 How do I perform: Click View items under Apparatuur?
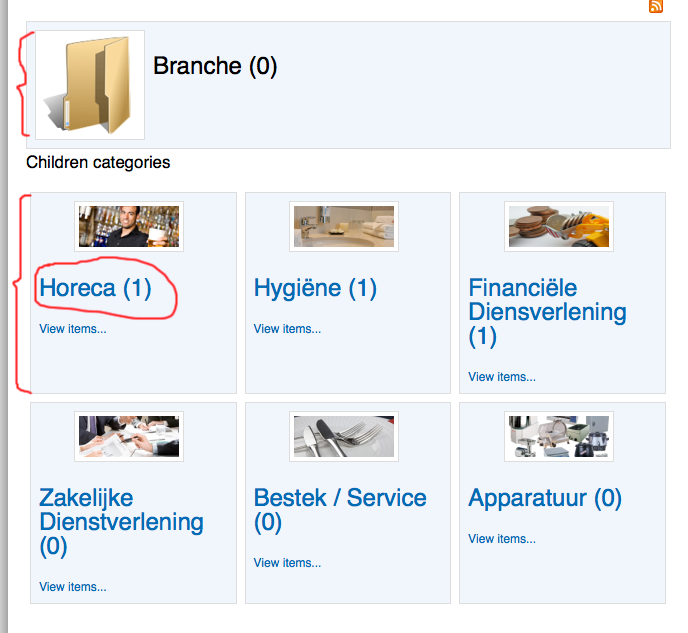[x=502, y=538]
